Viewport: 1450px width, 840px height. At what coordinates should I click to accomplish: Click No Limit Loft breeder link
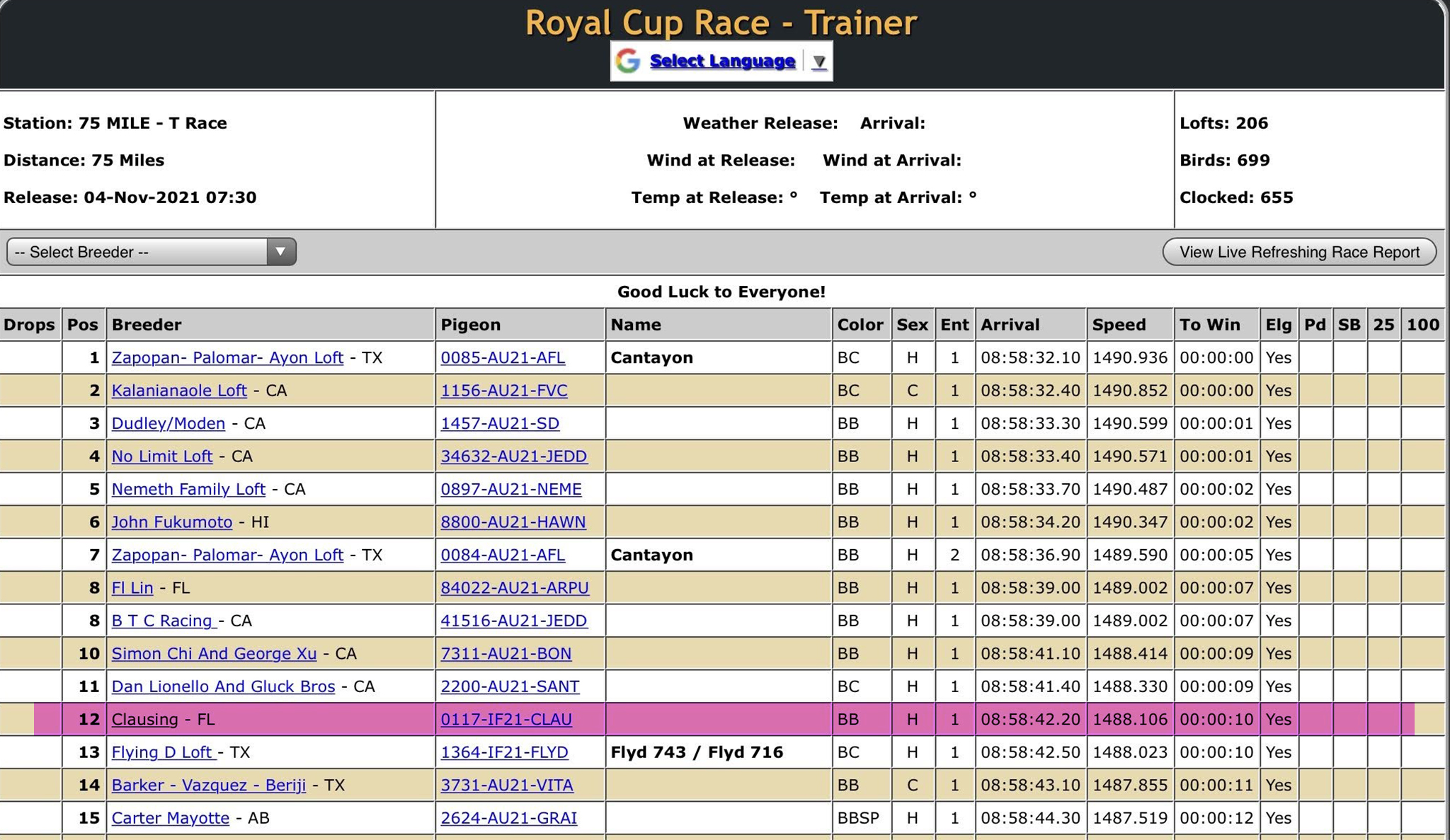[162, 456]
